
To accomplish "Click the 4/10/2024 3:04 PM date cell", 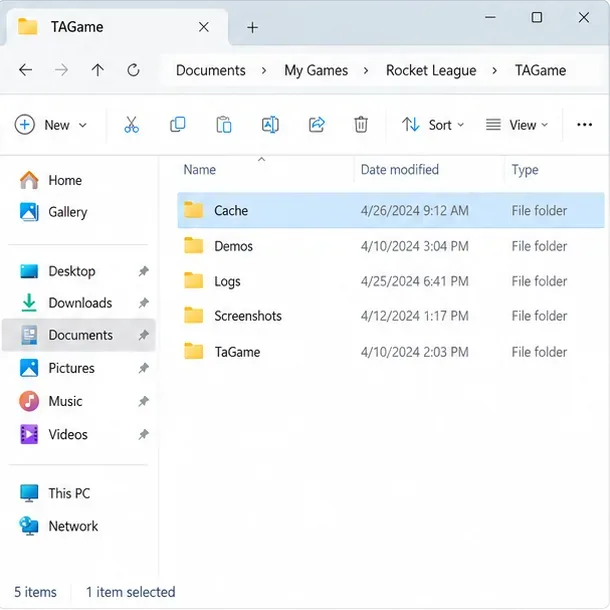I will coord(415,246).
